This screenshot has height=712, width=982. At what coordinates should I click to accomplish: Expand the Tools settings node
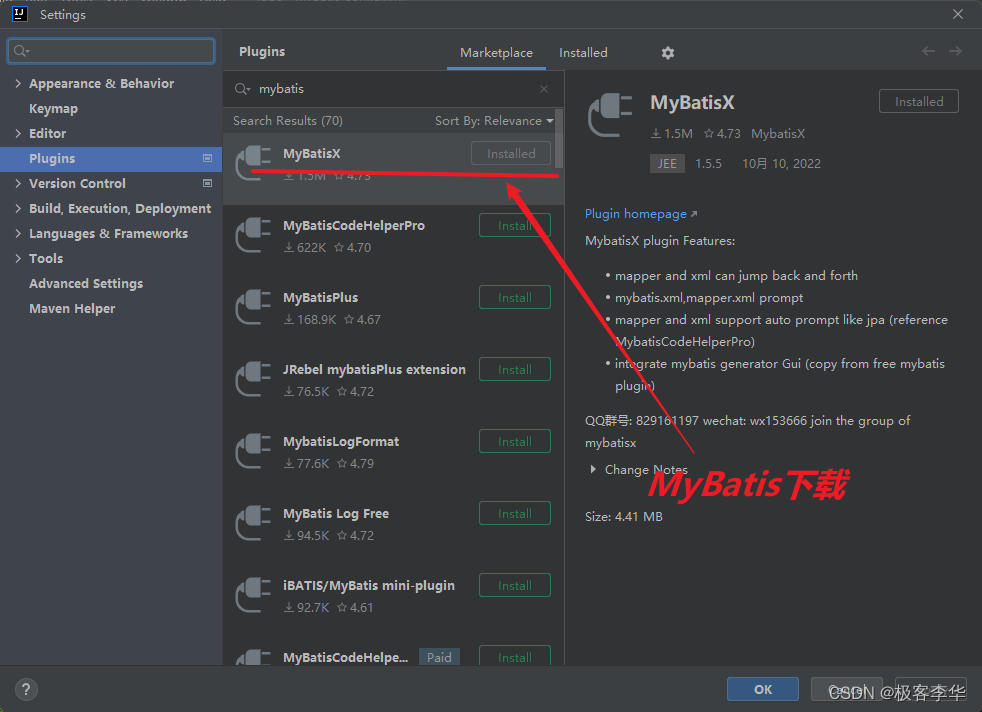tap(18, 259)
